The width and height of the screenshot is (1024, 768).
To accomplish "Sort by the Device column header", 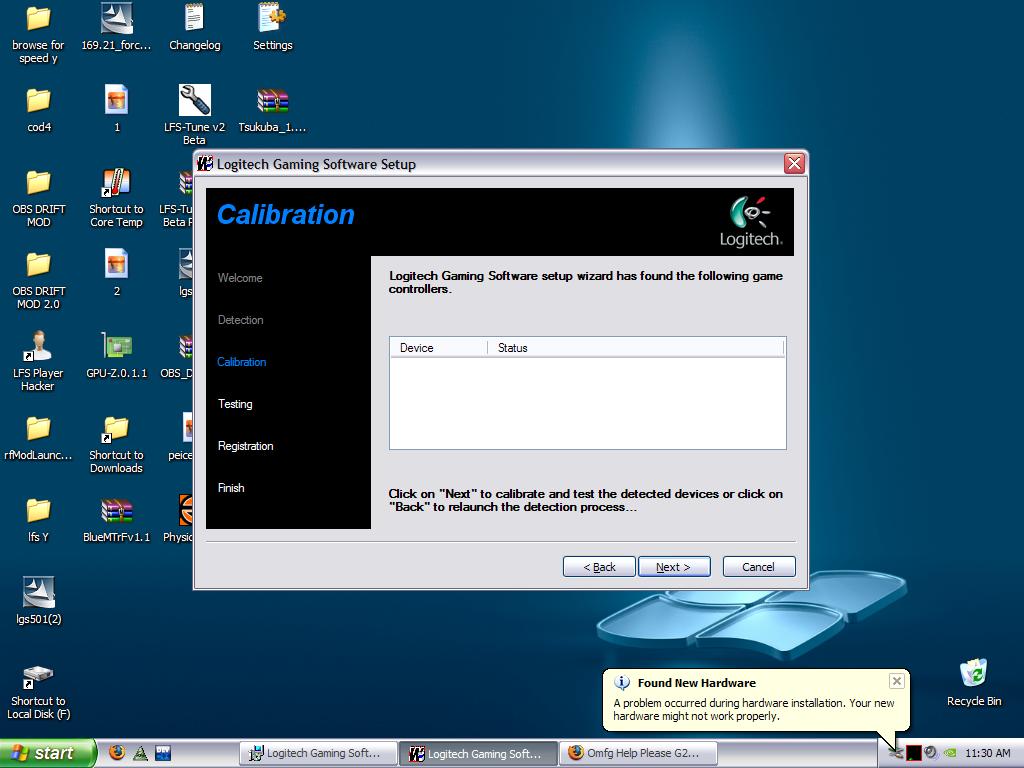I will 438,348.
